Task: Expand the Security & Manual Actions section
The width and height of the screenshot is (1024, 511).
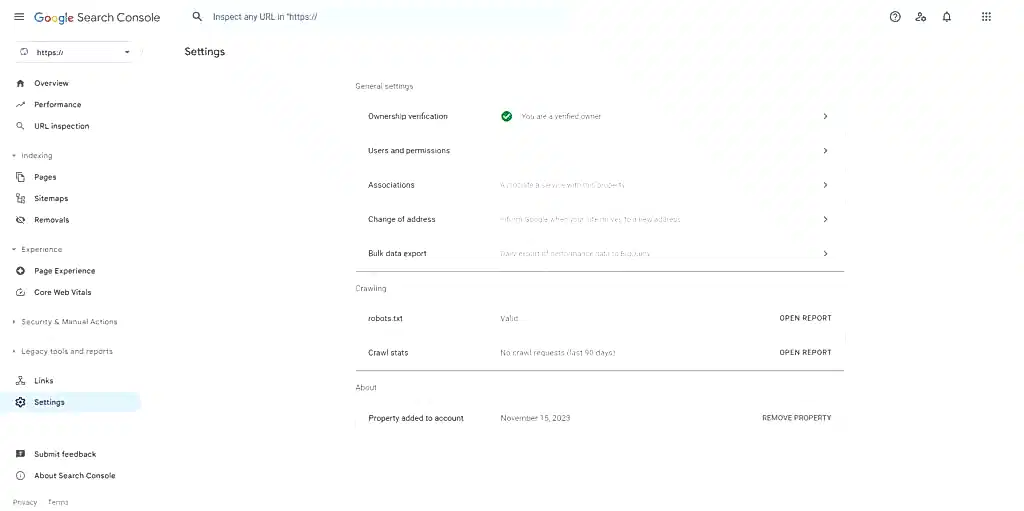Action: coord(68,322)
